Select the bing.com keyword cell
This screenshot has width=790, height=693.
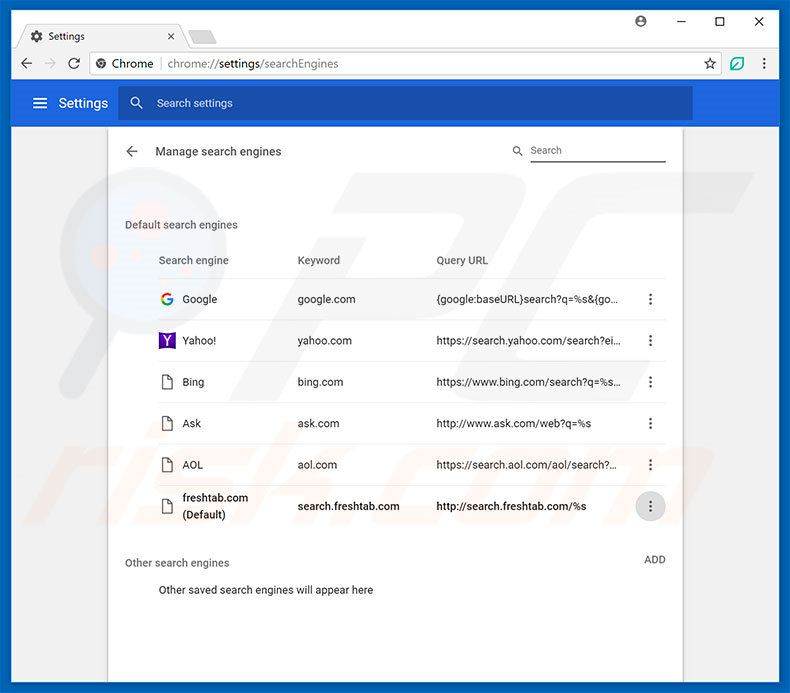tap(320, 382)
